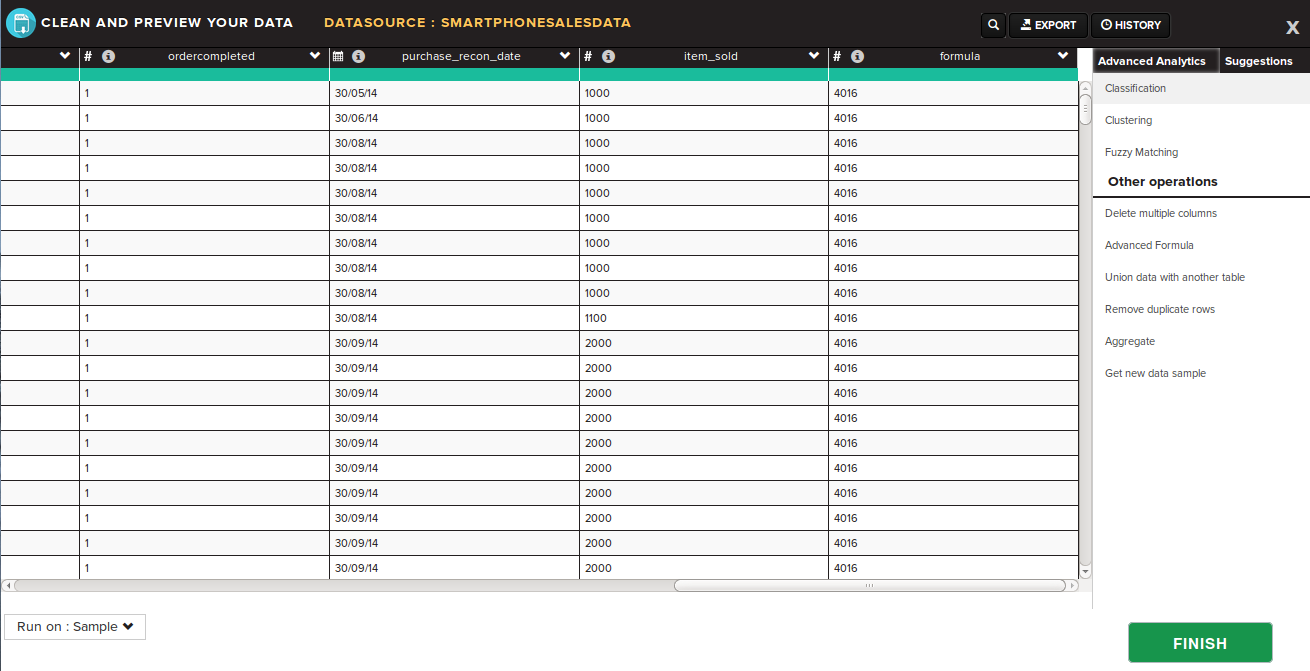Choose Remove duplicate rows operation

click(1159, 309)
